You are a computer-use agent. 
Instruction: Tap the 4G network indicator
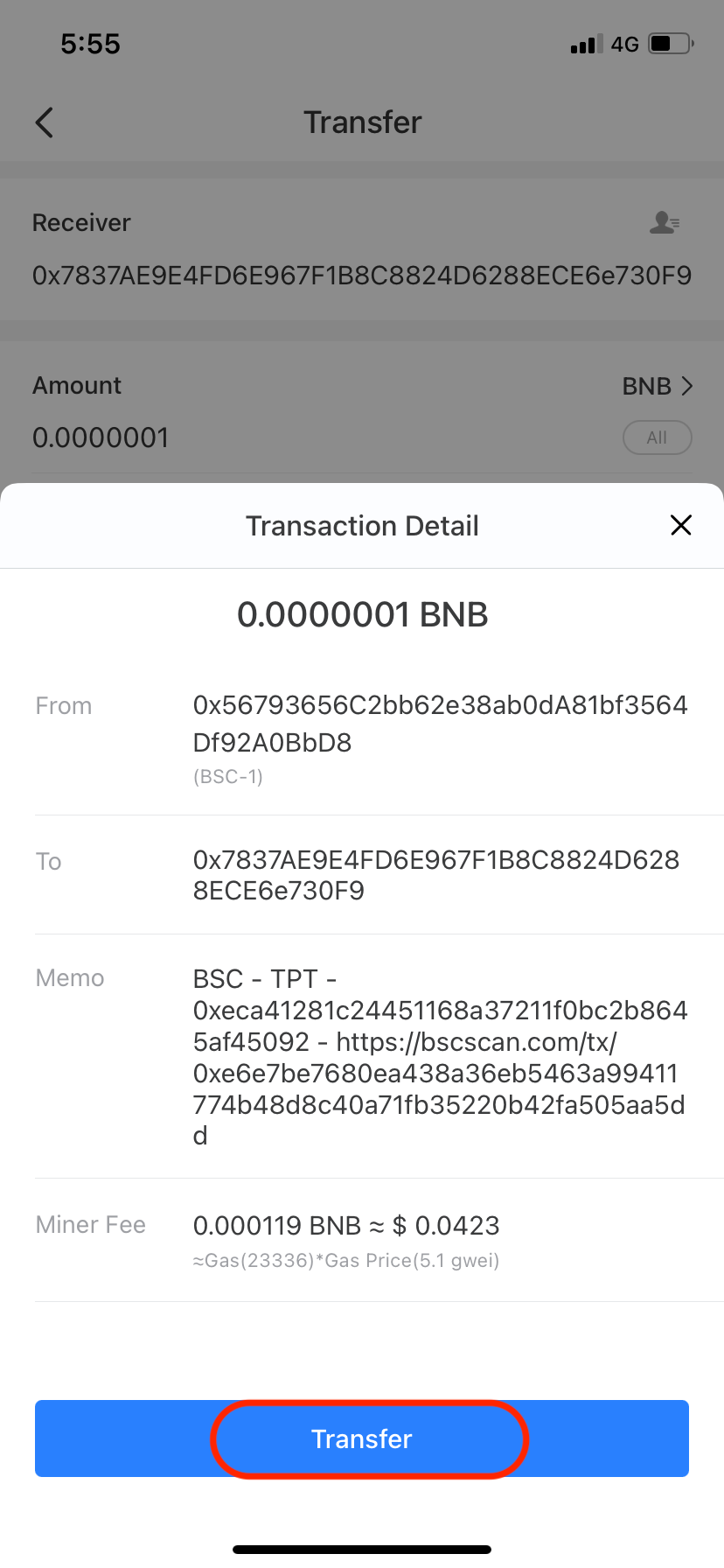tap(625, 45)
